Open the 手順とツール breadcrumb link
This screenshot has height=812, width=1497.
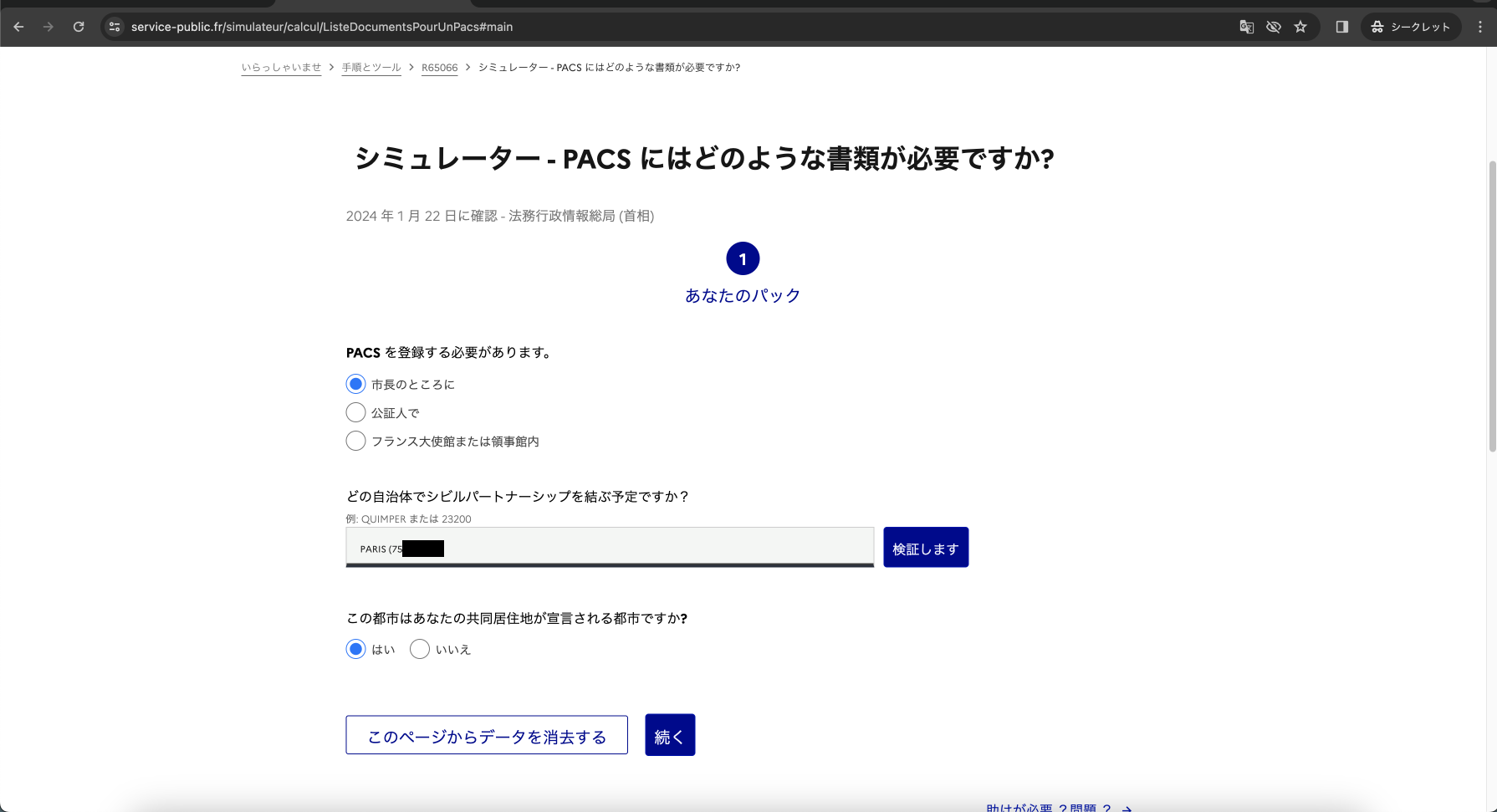pos(371,68)
